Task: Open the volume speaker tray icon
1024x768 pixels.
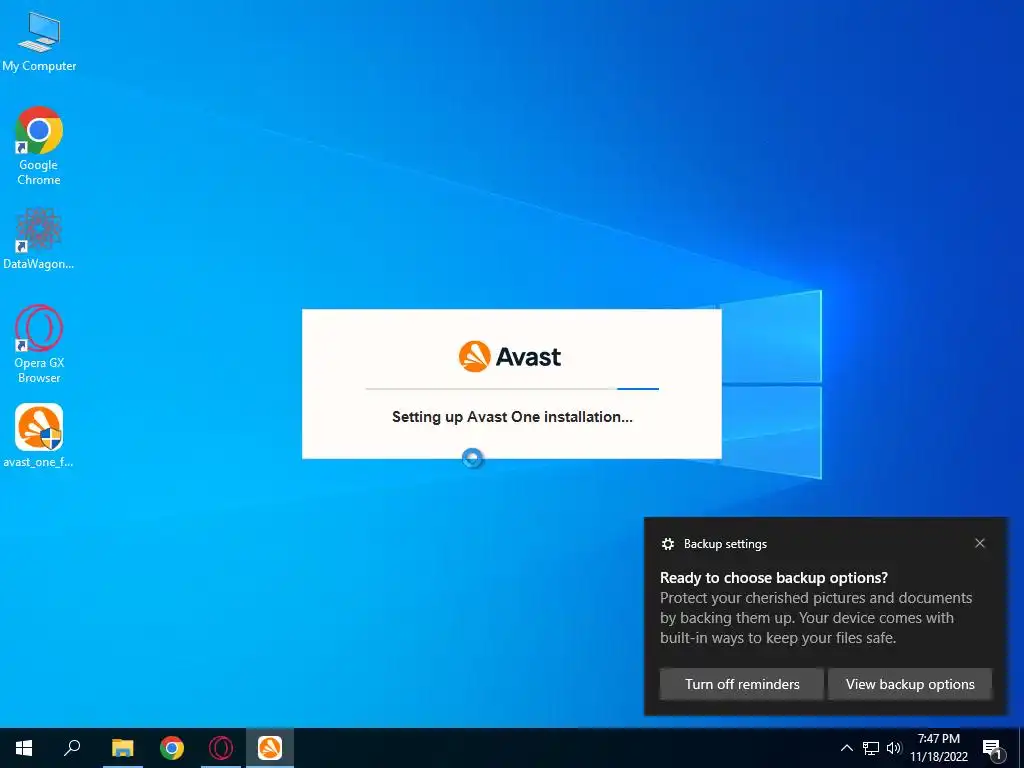Action: coord(893,748)
